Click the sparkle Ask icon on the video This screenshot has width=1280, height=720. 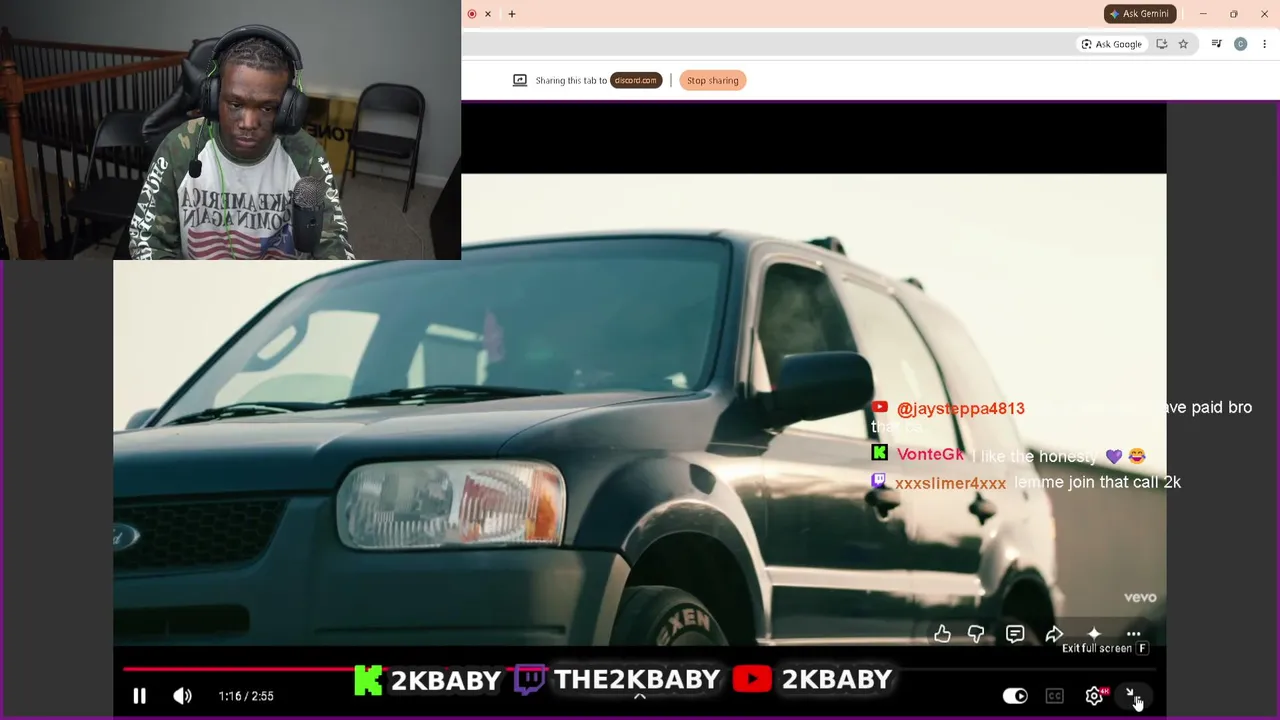click(1094, 634)
